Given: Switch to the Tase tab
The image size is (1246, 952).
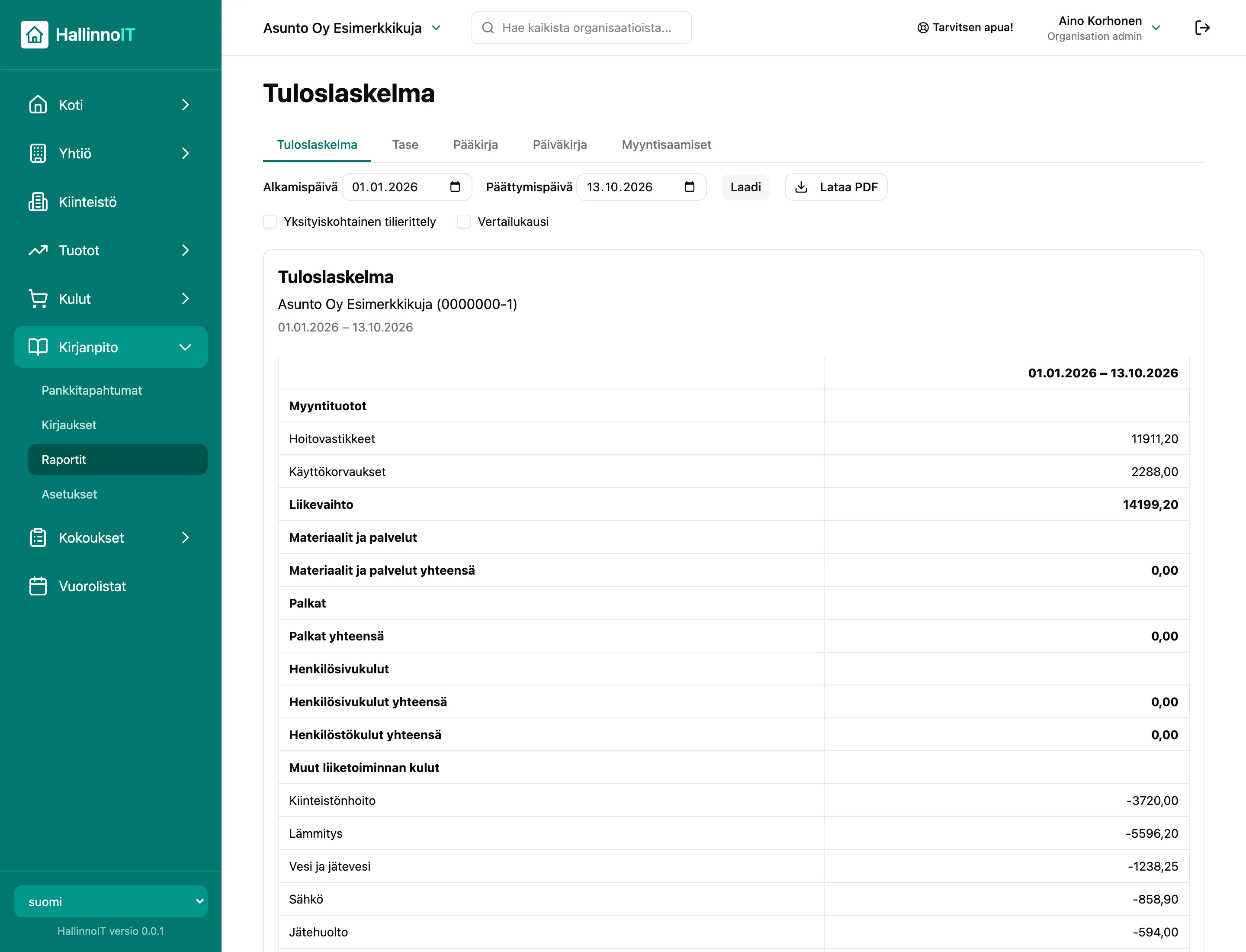Looking at the screenshot, I should click(405, 145).
